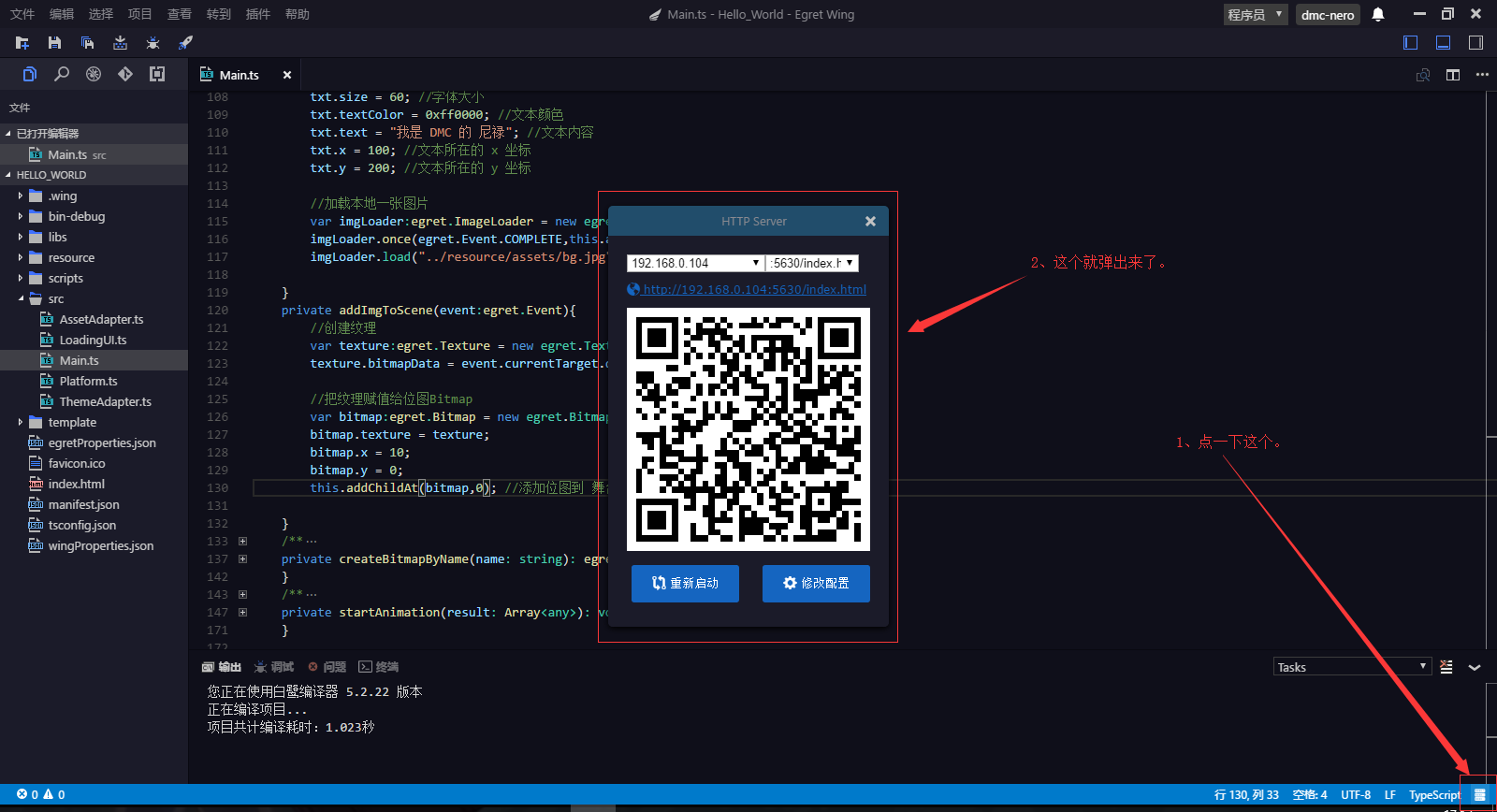This screenshot has width=1497, height=812.
Task: Toggle the right sidebar panel layout
Action: pyautogui.click(x=1476, y=42)
